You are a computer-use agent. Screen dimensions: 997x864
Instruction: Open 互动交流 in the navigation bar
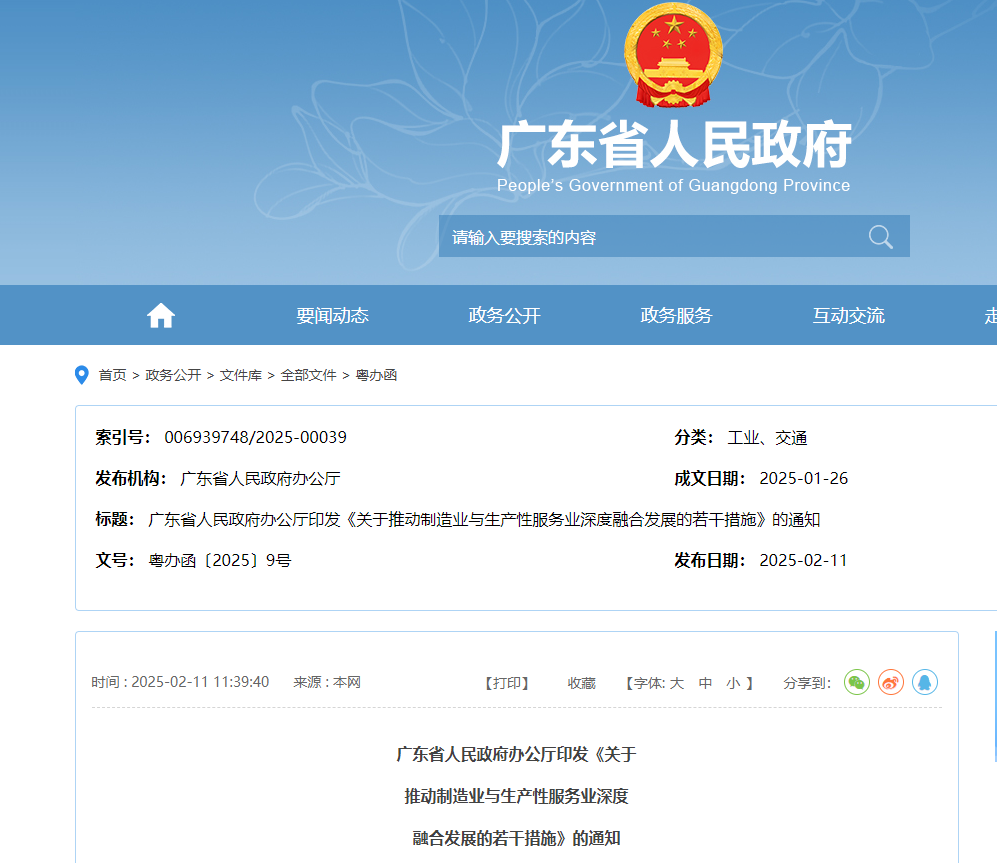(848, 316)
